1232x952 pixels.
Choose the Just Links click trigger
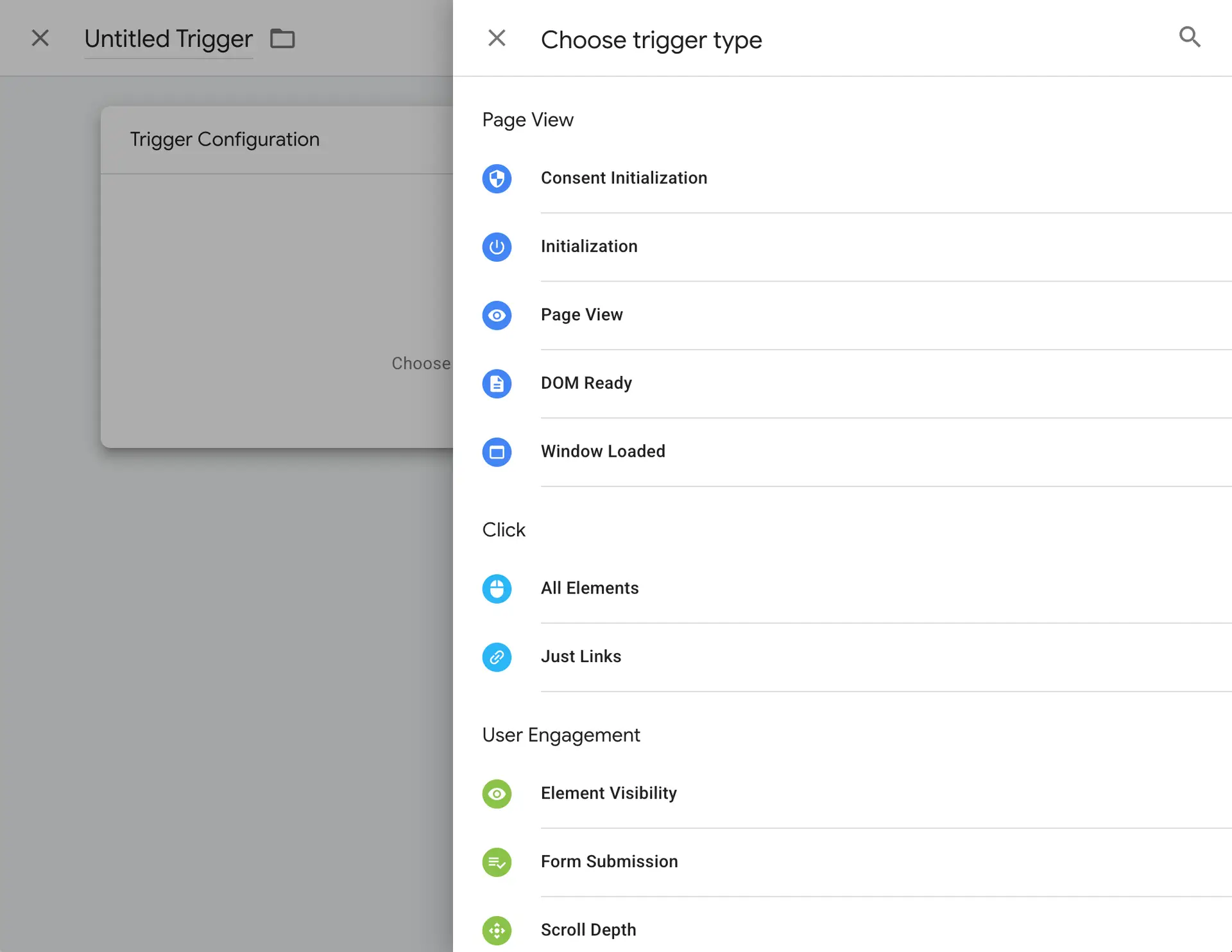tap(581, 657)
